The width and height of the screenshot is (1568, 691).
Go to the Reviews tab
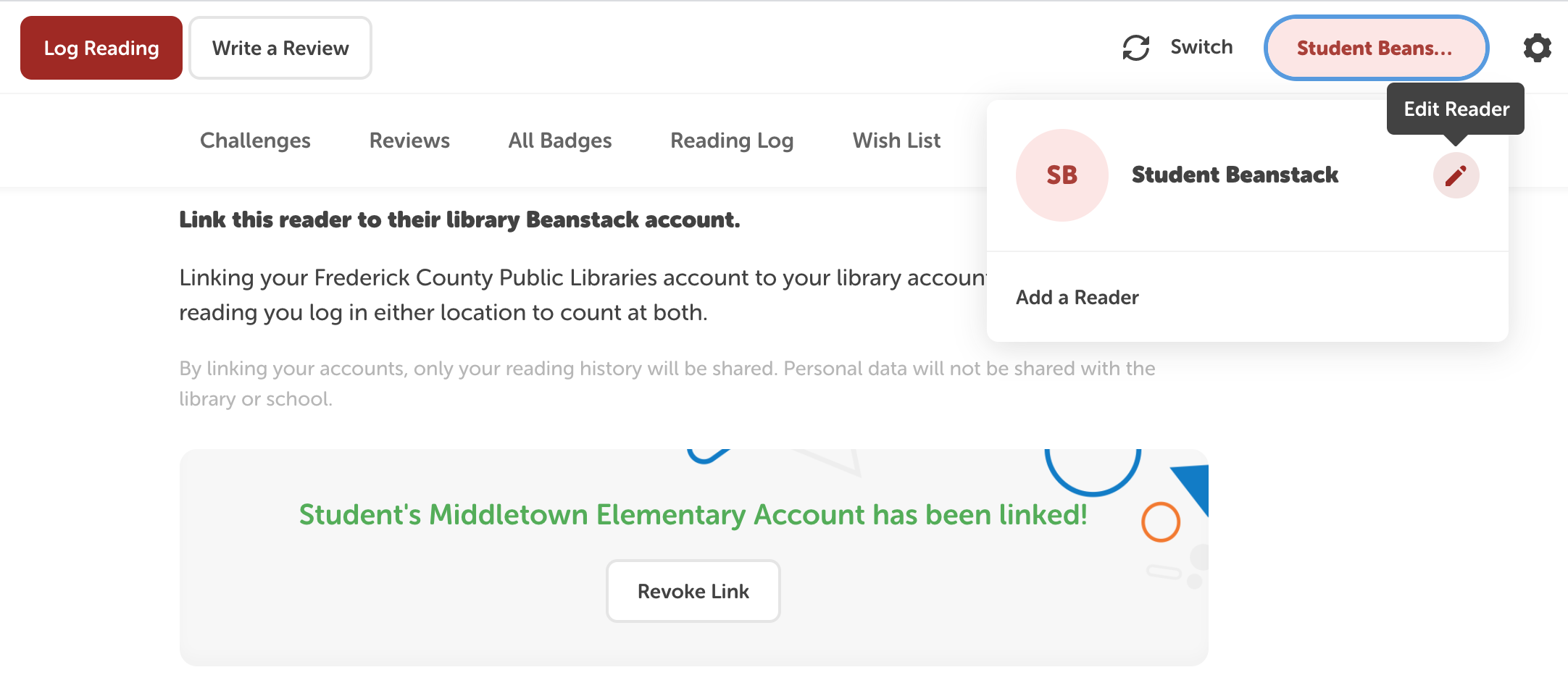pyautogui.click(x=409, y=141)
